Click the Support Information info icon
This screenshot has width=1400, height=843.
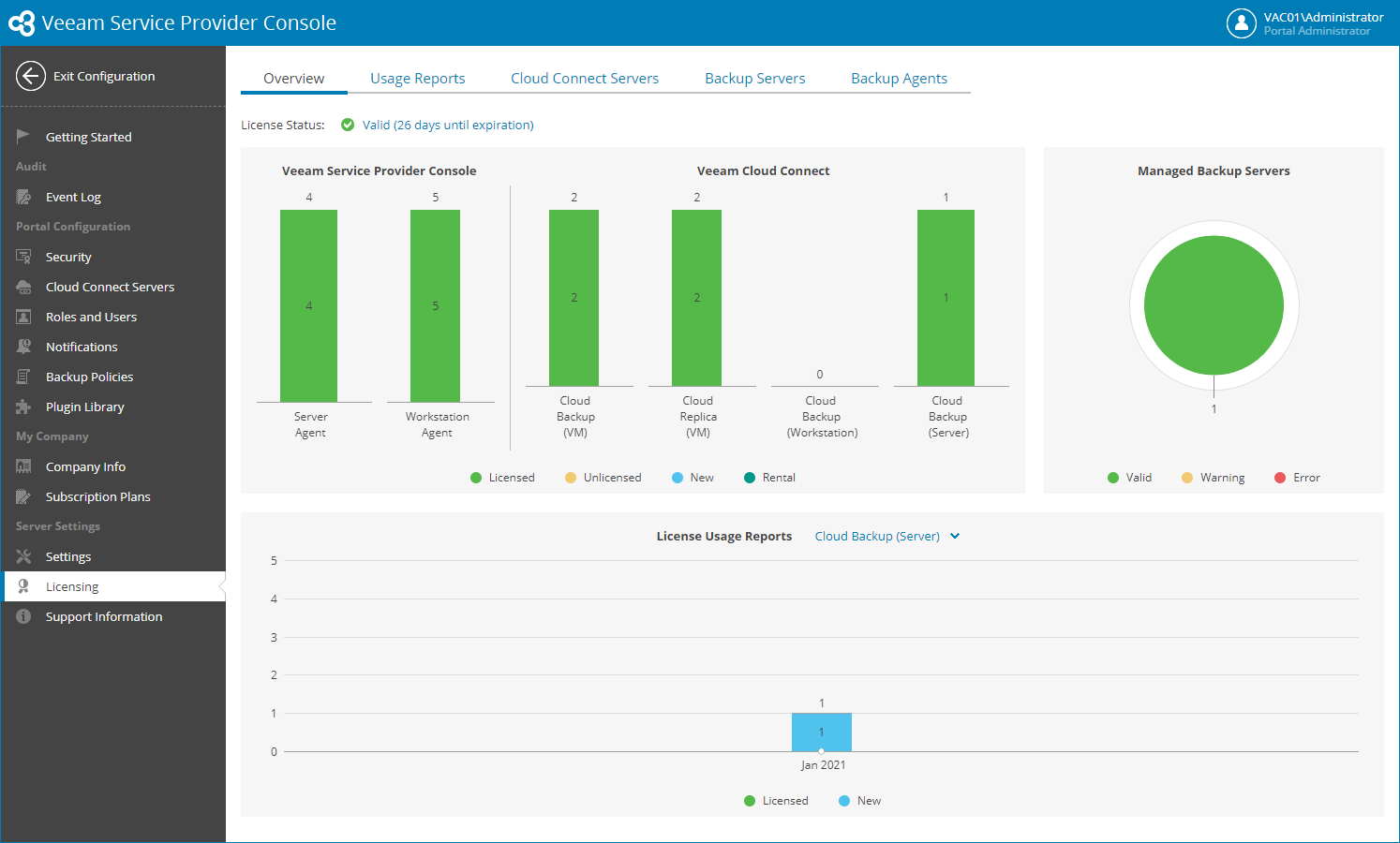(x=23, y=616)
